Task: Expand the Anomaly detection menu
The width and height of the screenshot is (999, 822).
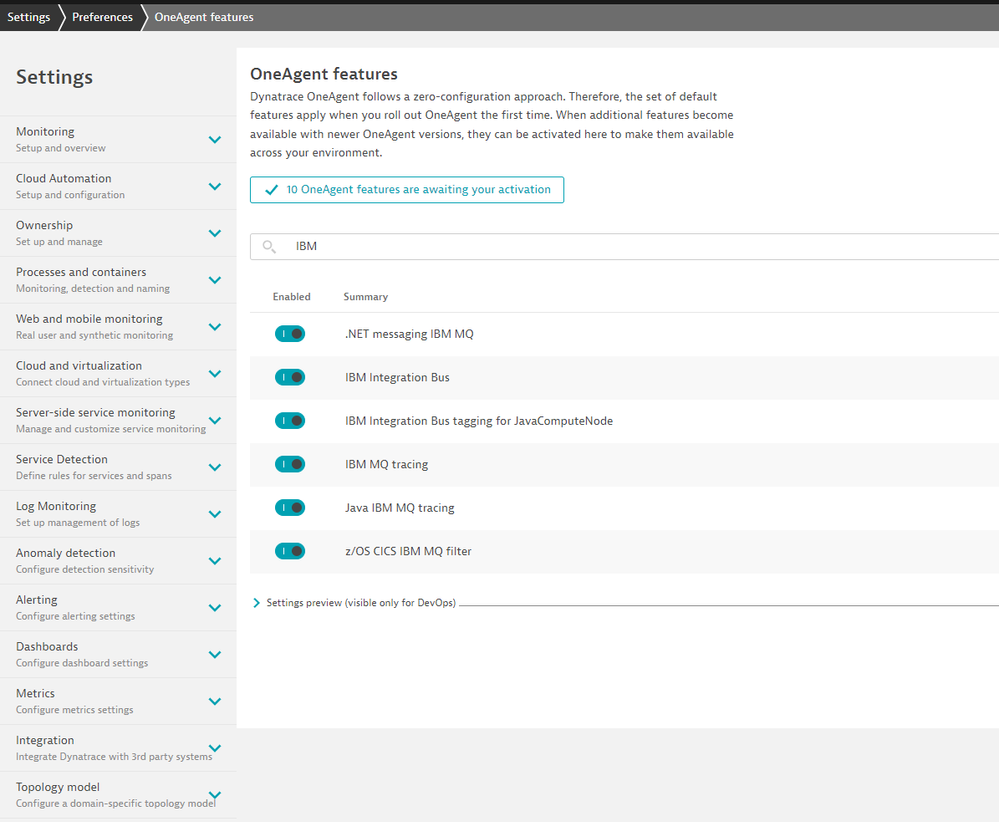Action: point(214,561)
